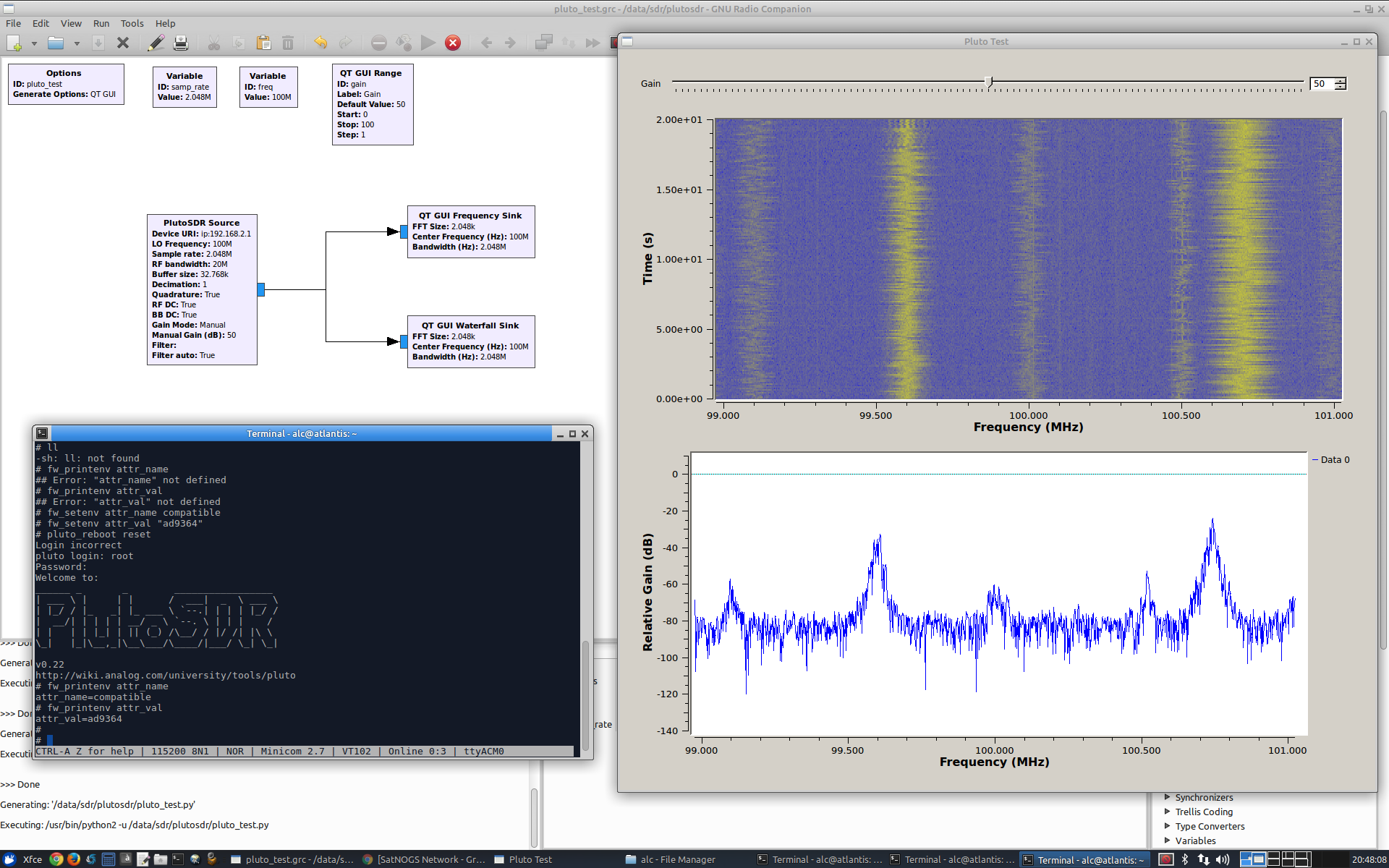Rotate block counterclockwise with left arrow
This screenshot has height=868, width=1389.
coord(486,43)
